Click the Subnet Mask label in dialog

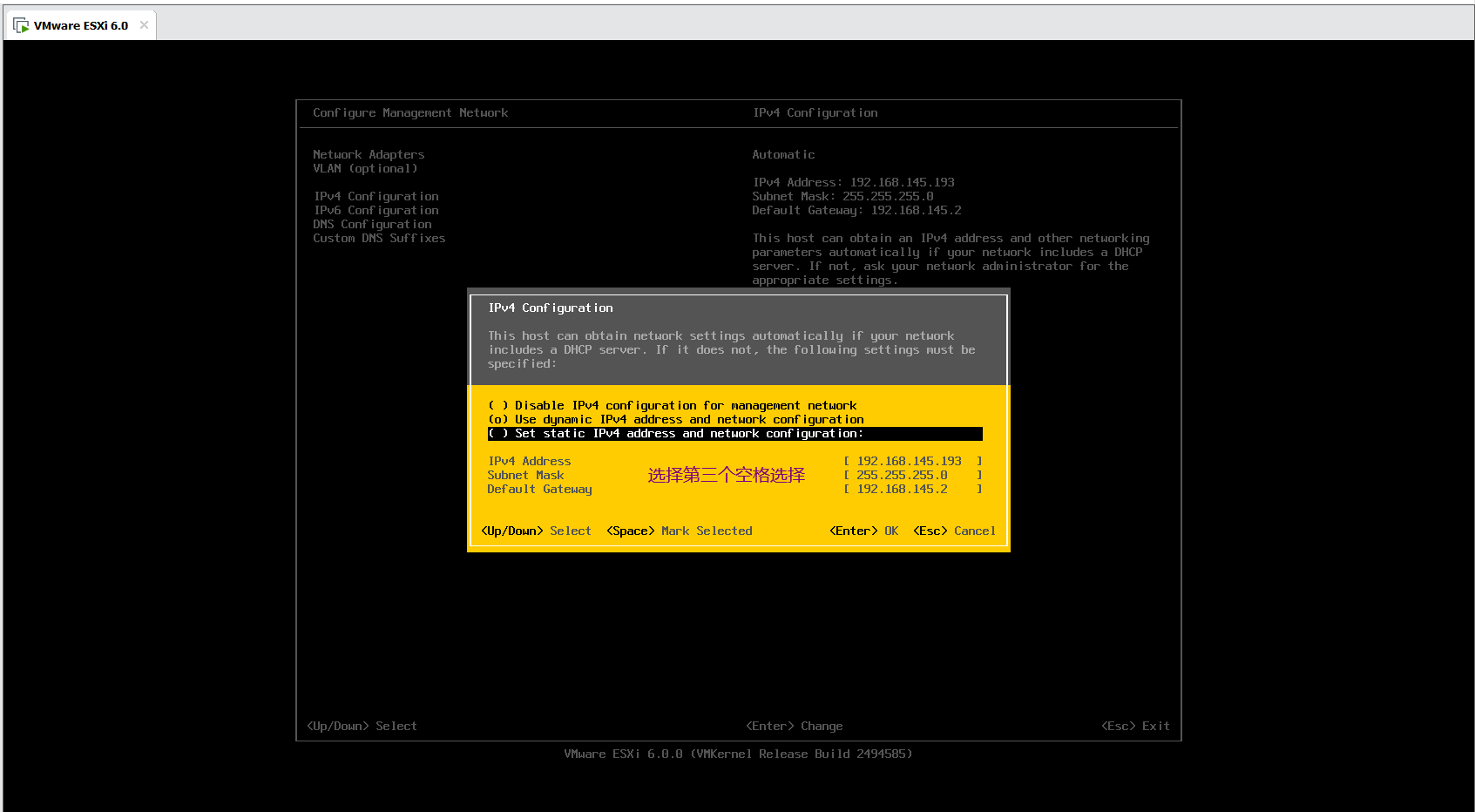(525, 475)
